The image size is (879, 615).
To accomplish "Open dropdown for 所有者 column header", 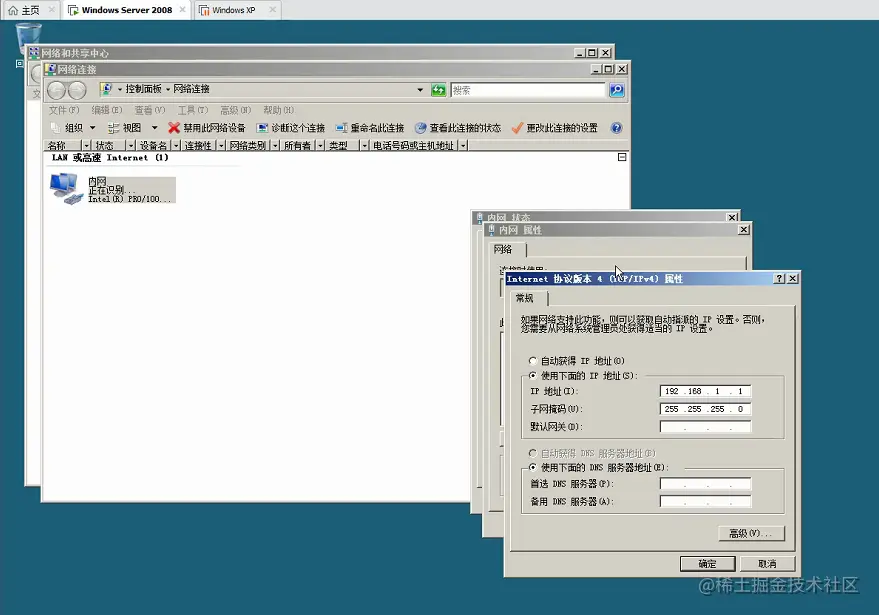I will [320, 145].
